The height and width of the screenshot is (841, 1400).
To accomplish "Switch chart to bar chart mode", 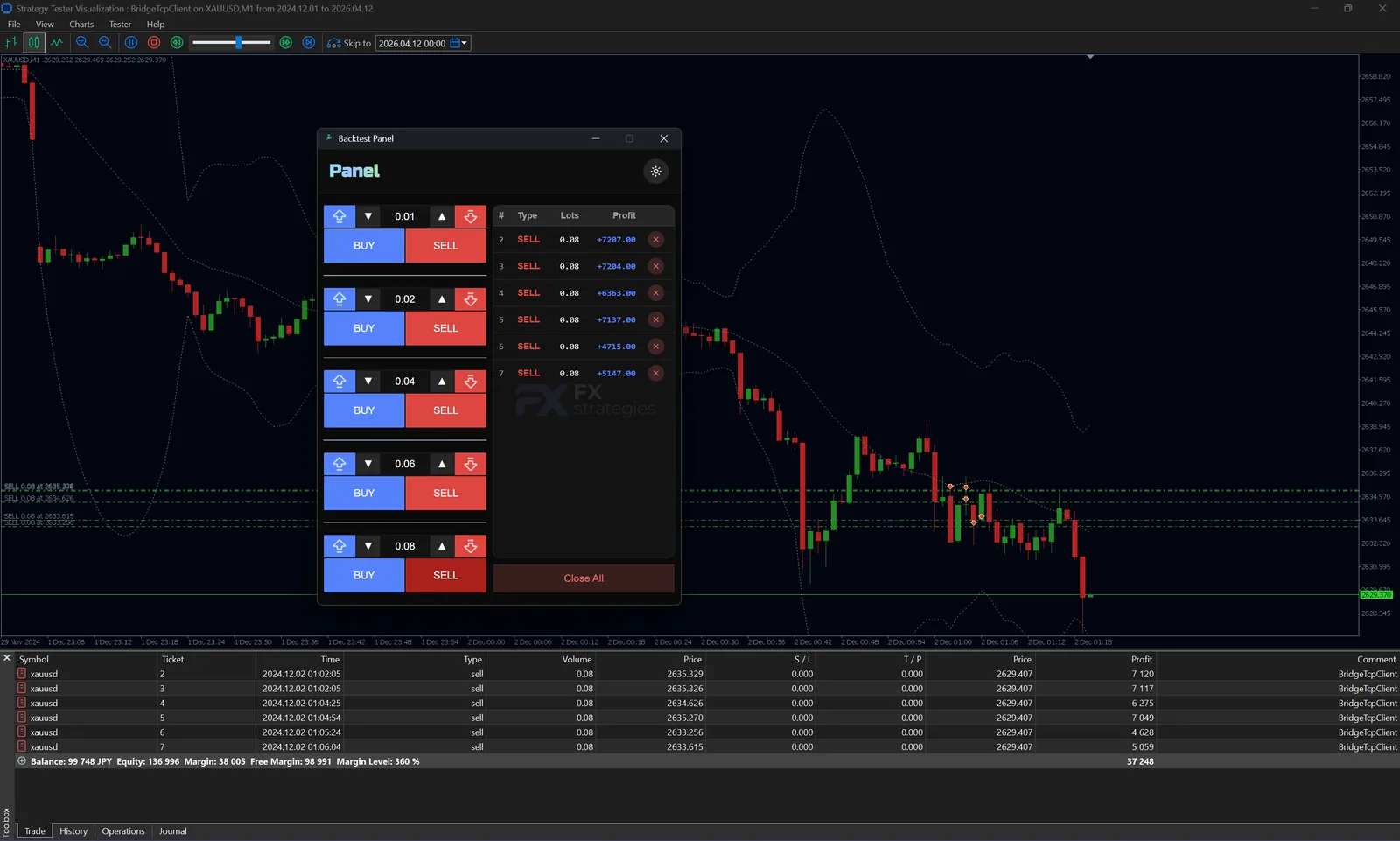I will (11, 42).
